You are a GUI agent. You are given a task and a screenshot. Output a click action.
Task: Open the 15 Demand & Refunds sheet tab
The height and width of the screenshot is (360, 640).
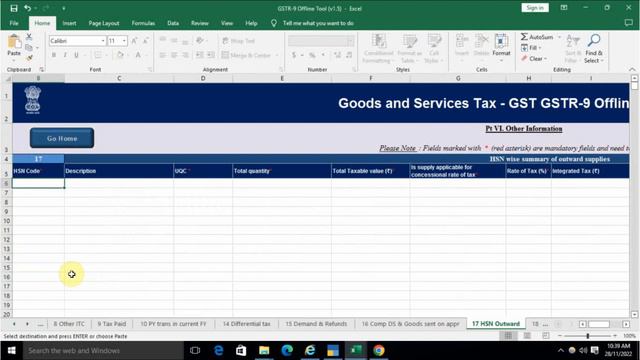[316, 324]
